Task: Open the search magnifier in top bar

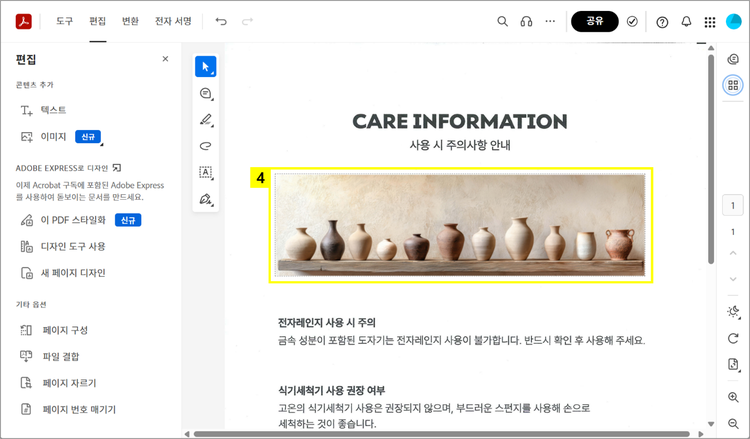Action: [502, 22]
